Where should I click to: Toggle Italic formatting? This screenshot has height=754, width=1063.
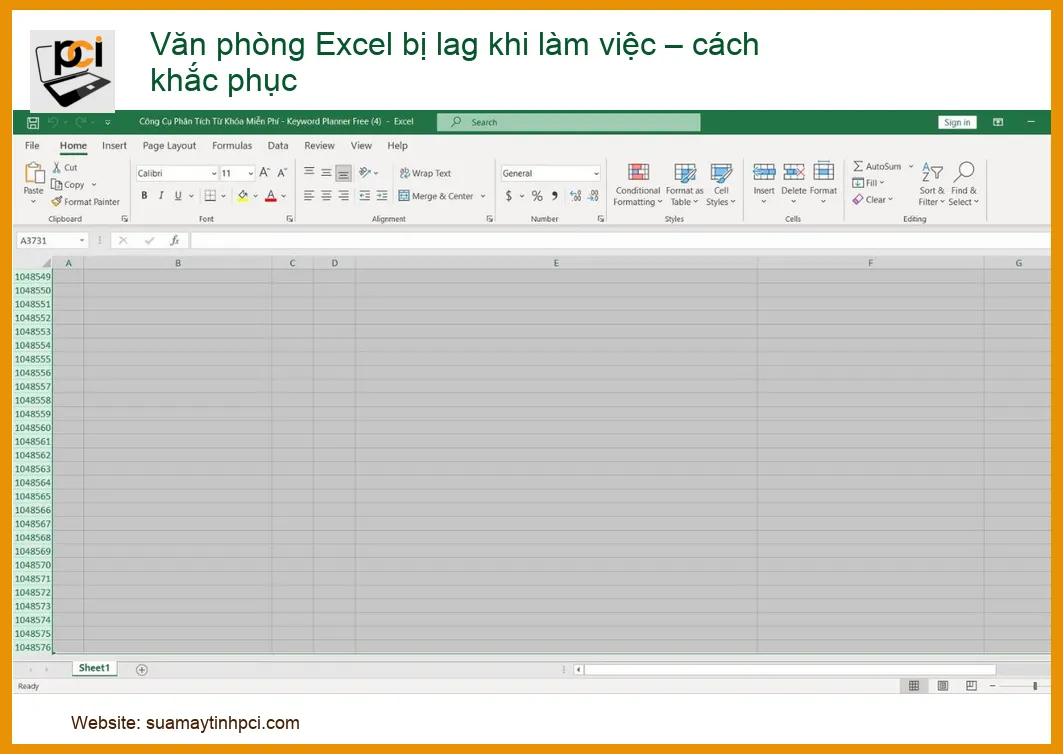tap(161, 195)
